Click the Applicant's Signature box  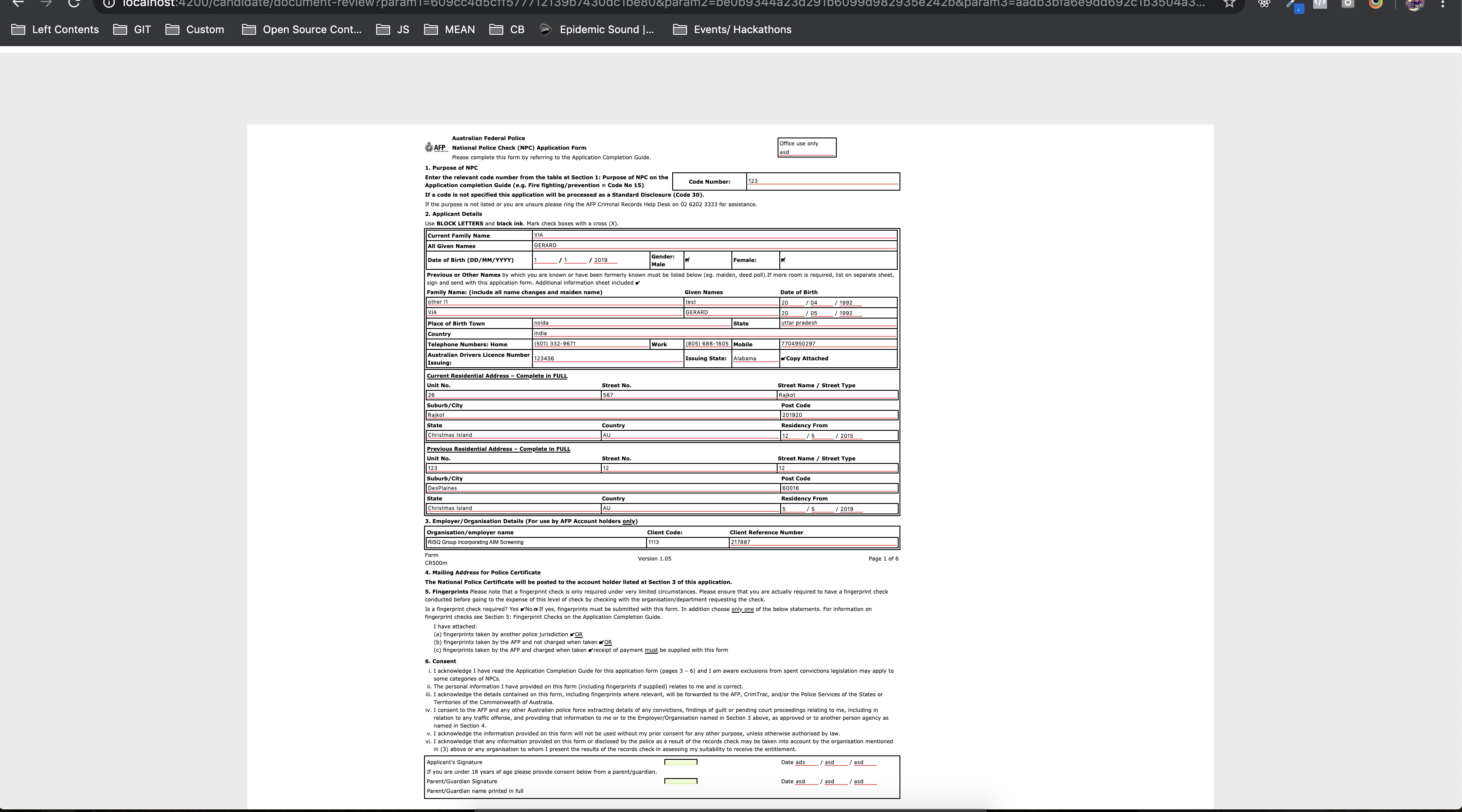point(680,762)
